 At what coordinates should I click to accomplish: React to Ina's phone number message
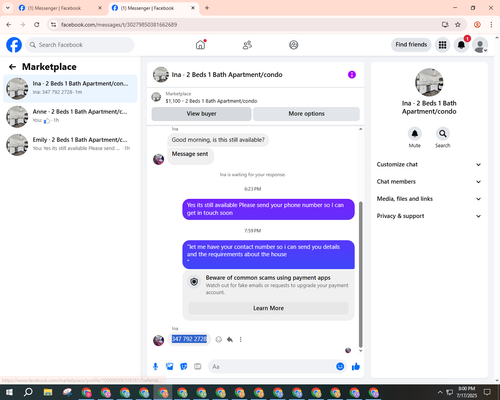click(x=219, y=339)
